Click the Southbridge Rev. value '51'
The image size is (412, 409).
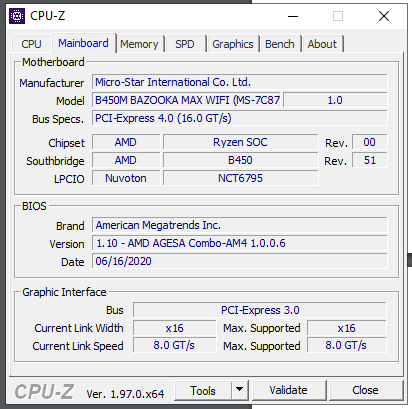pyautogui.click(x=369, y=160)
